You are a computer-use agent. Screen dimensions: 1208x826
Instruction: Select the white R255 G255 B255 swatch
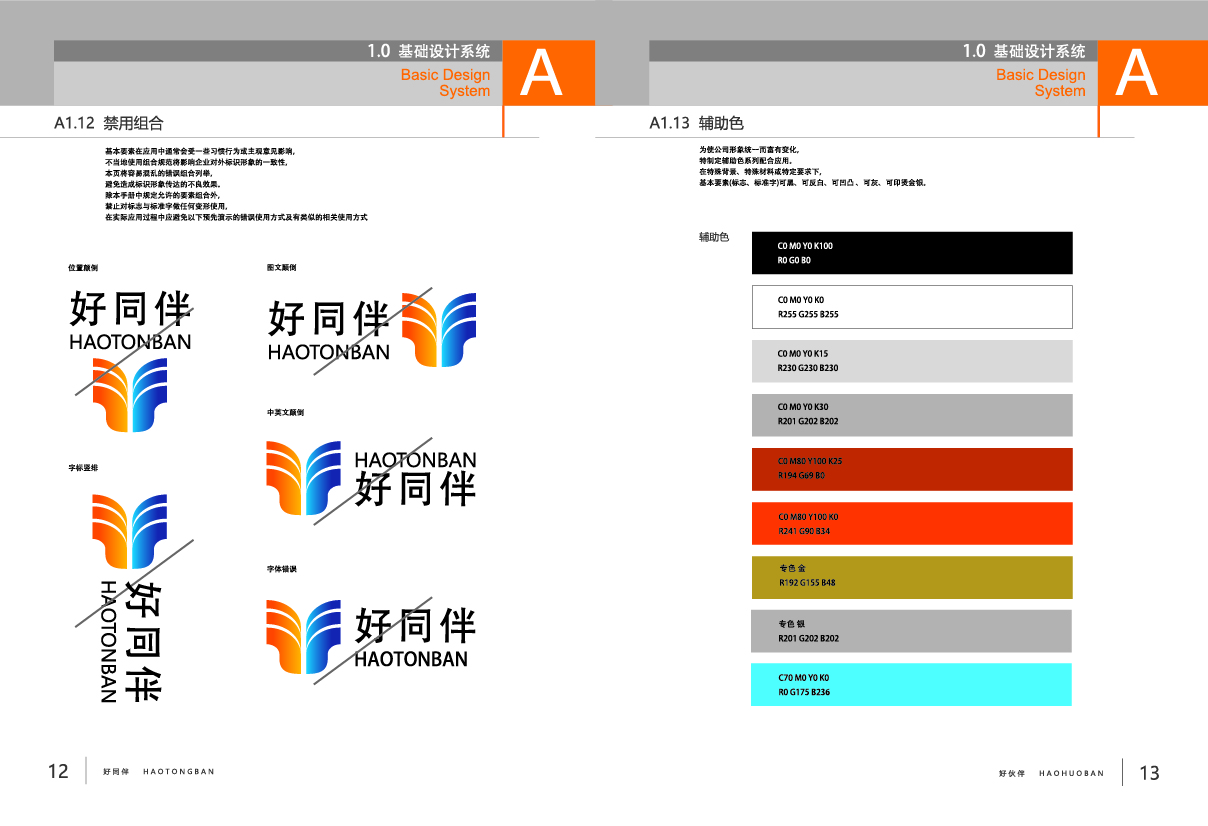coord(911,307)
